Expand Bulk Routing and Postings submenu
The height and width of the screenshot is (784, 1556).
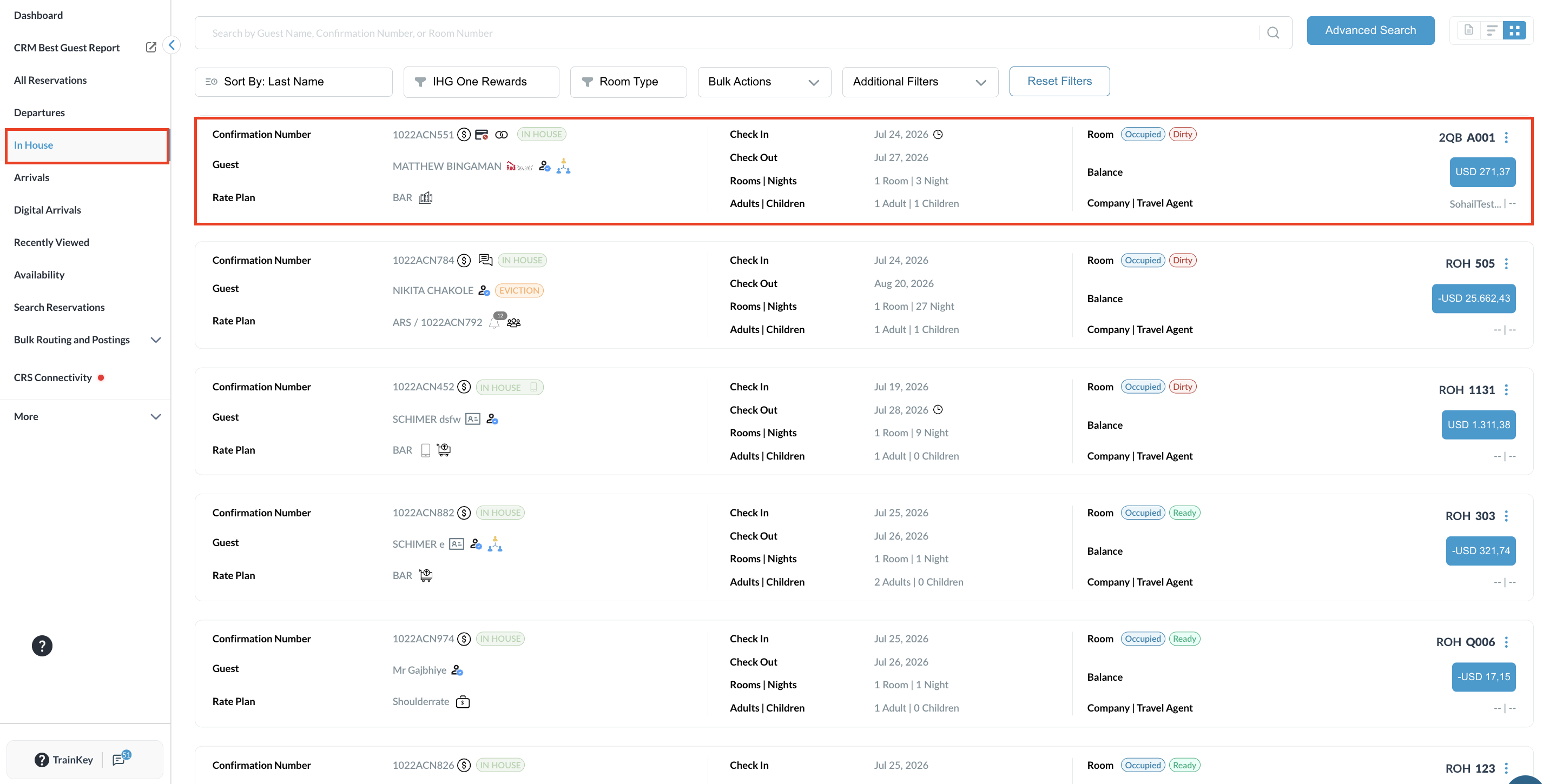click(x=155, y=340)
